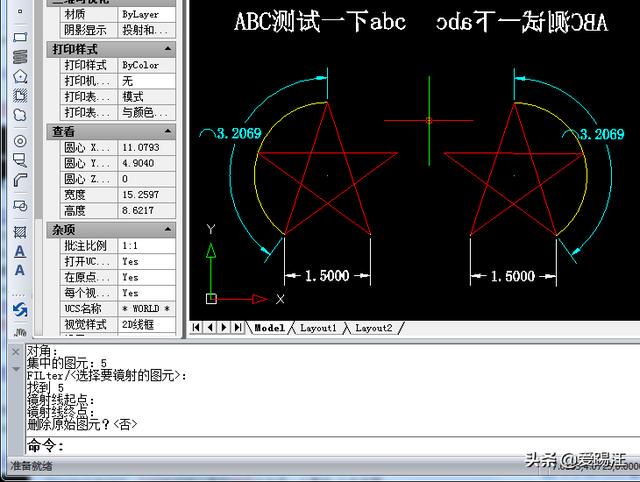Select the Boundary region tool
The height and width of the screenshot is (482, 640).
(x=20, y=96)
